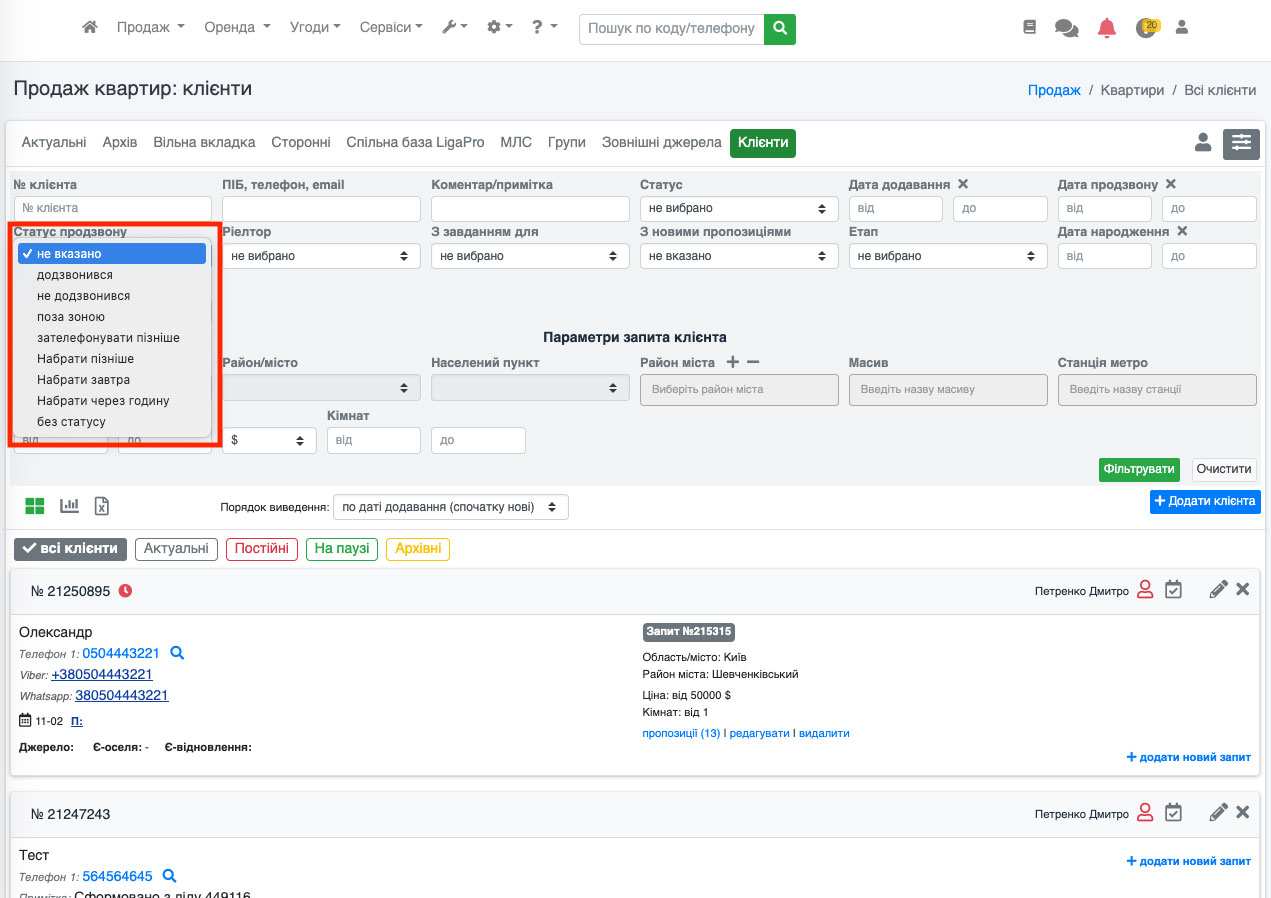The image size is (1271, 898).
Task: Toggle the 'Актуальні' client status filter
Action: [176, 549]
